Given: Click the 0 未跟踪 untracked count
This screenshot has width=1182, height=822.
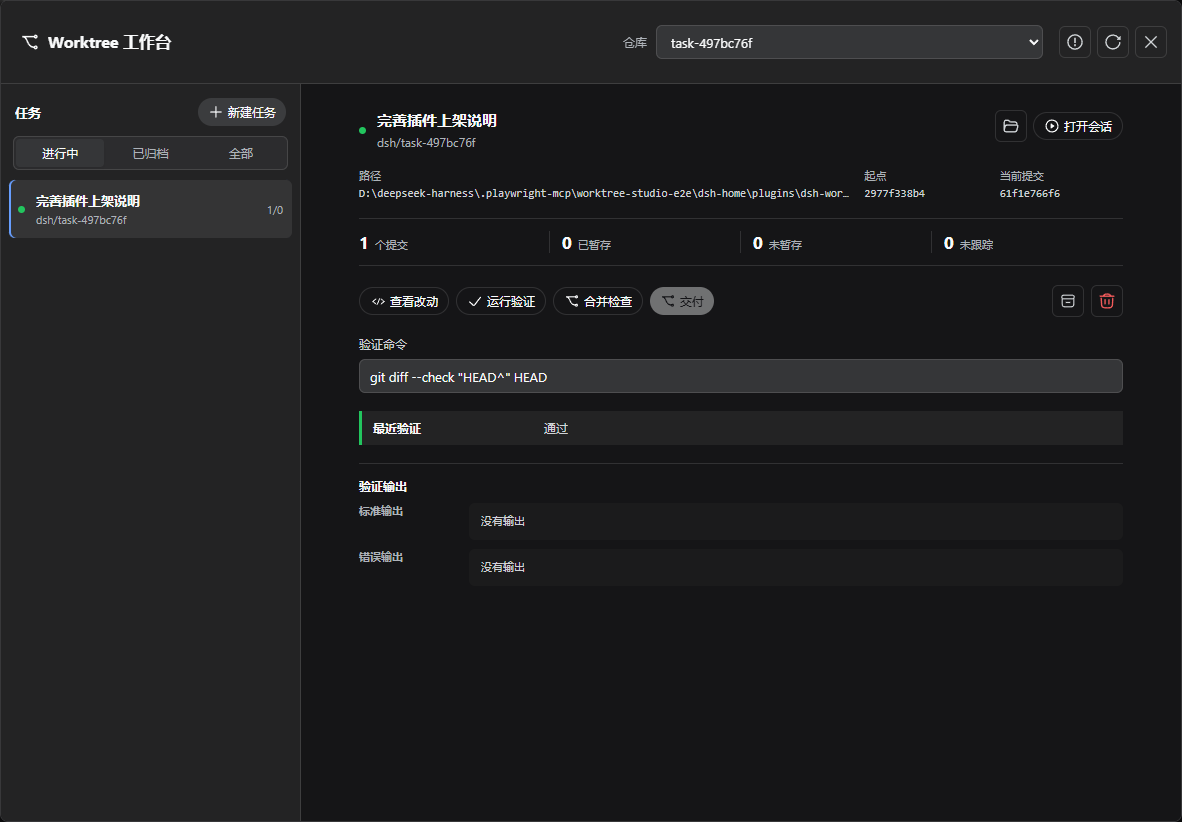Looking at the screenshot, I should click(969, 243).
